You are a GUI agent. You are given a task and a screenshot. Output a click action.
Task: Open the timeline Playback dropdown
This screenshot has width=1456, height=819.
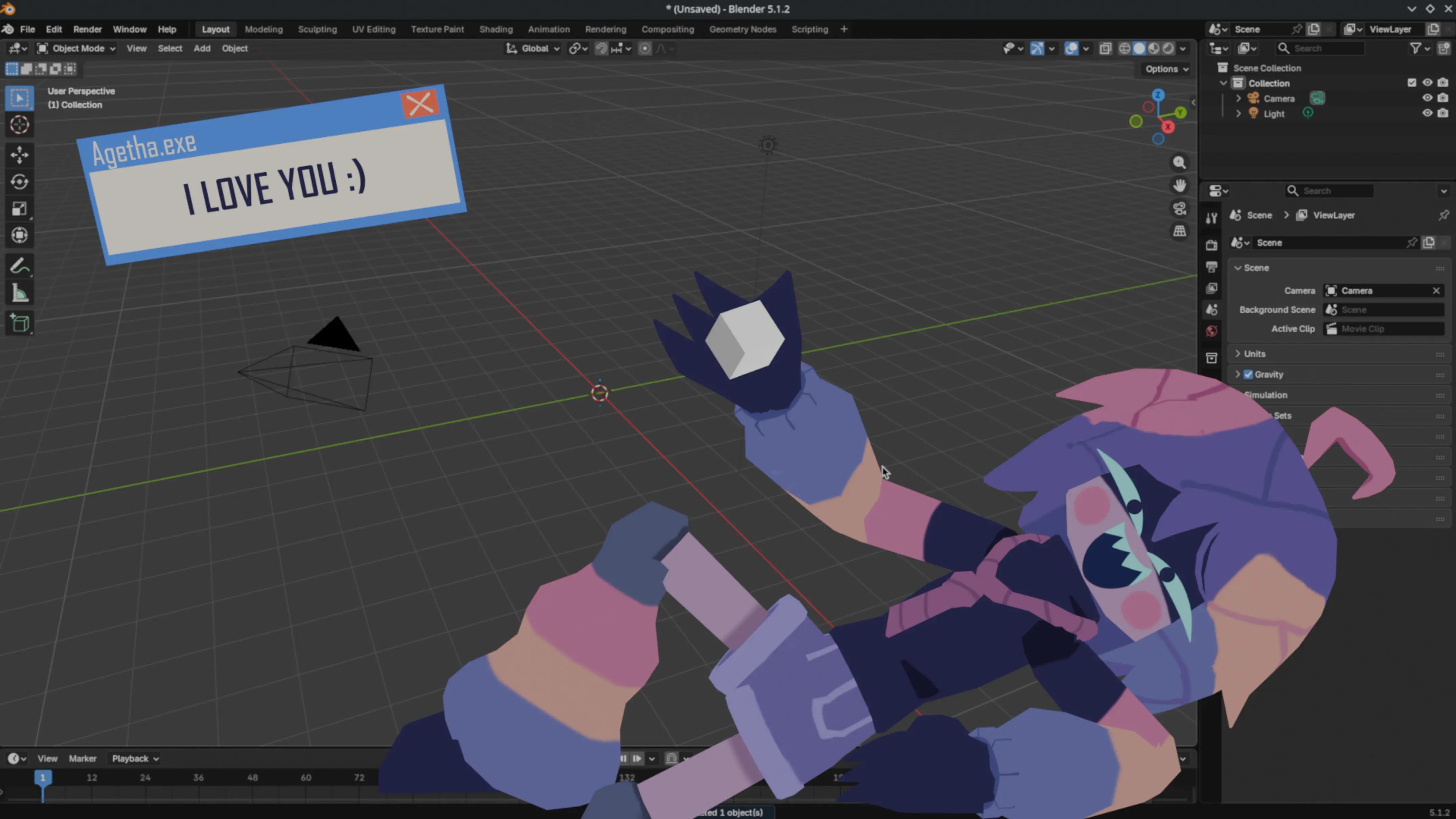[x=135, y=758]
